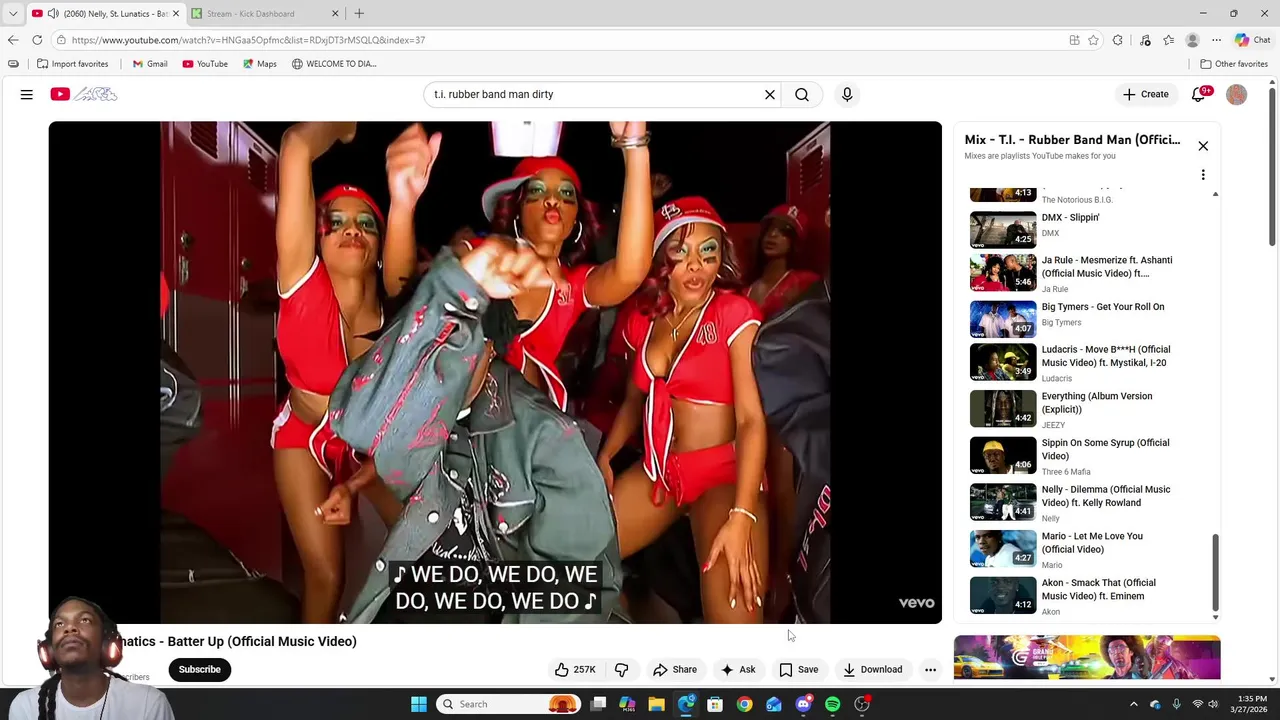Open the Create button

1145,94
